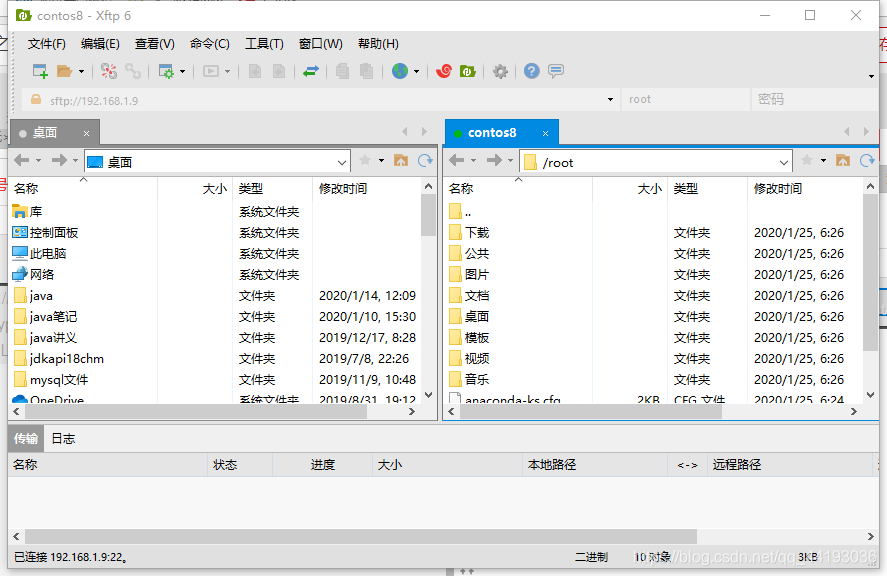The image size is (887, 576).
Task: Switch to the 日志 tab
Action: pyautogui.click(x=63, y=438)
